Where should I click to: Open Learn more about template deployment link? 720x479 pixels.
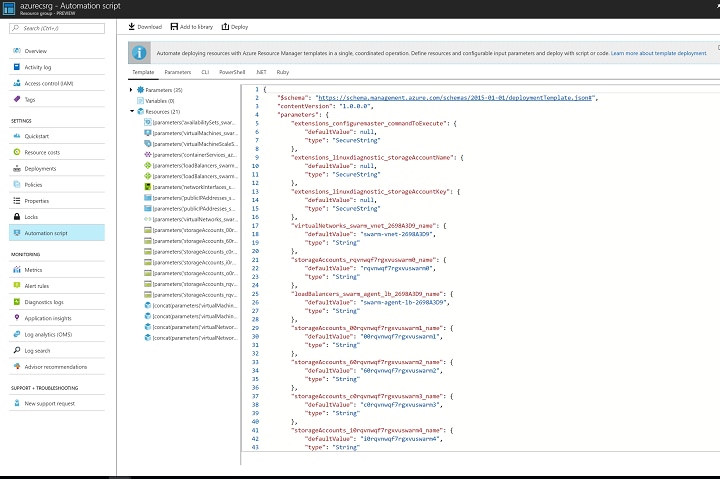click(658, 53)
